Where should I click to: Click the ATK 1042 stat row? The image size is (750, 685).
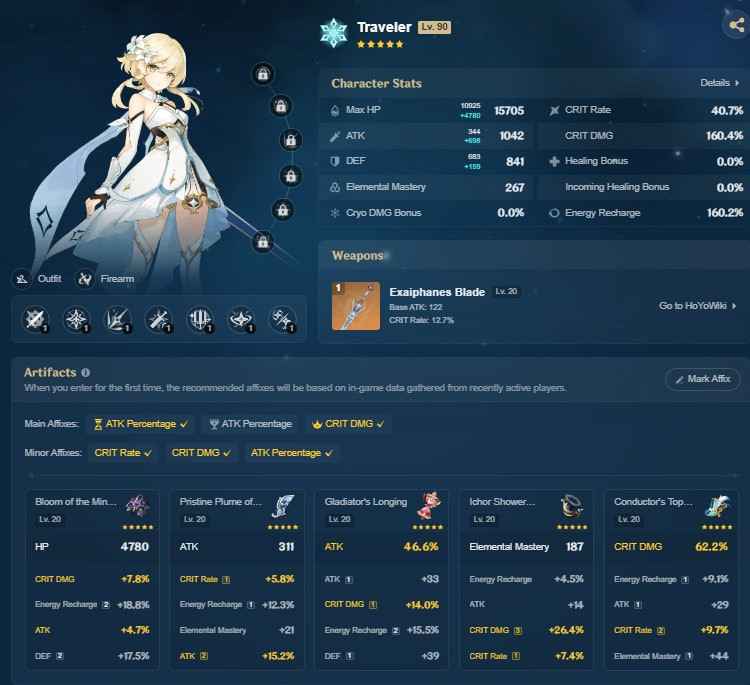coord(427,136)
